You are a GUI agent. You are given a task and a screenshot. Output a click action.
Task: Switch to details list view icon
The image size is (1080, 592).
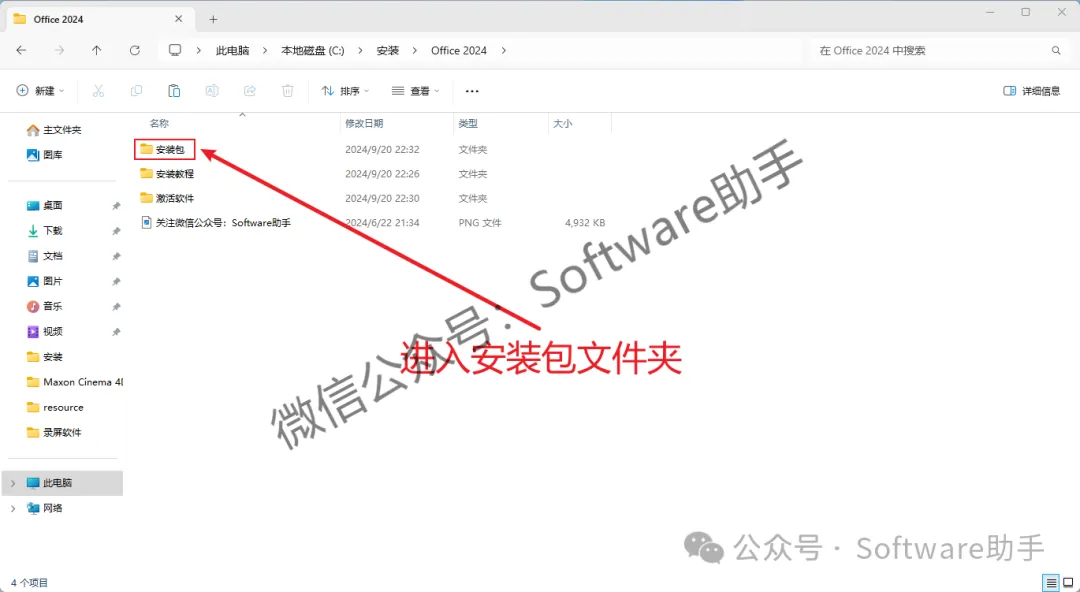coord(1050,582)
